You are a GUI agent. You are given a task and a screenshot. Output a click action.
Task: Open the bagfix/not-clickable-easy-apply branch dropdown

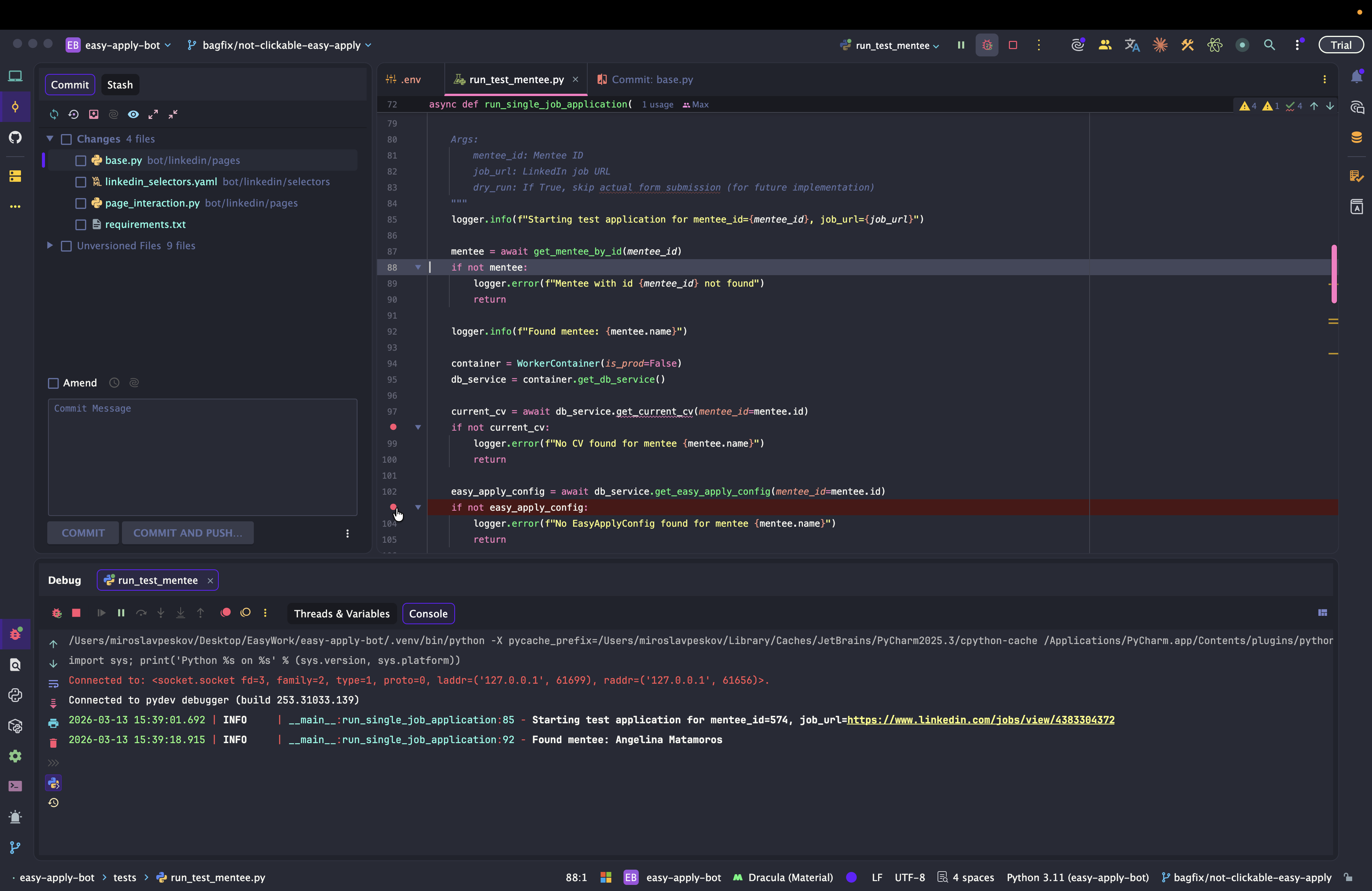click(281, 45)
